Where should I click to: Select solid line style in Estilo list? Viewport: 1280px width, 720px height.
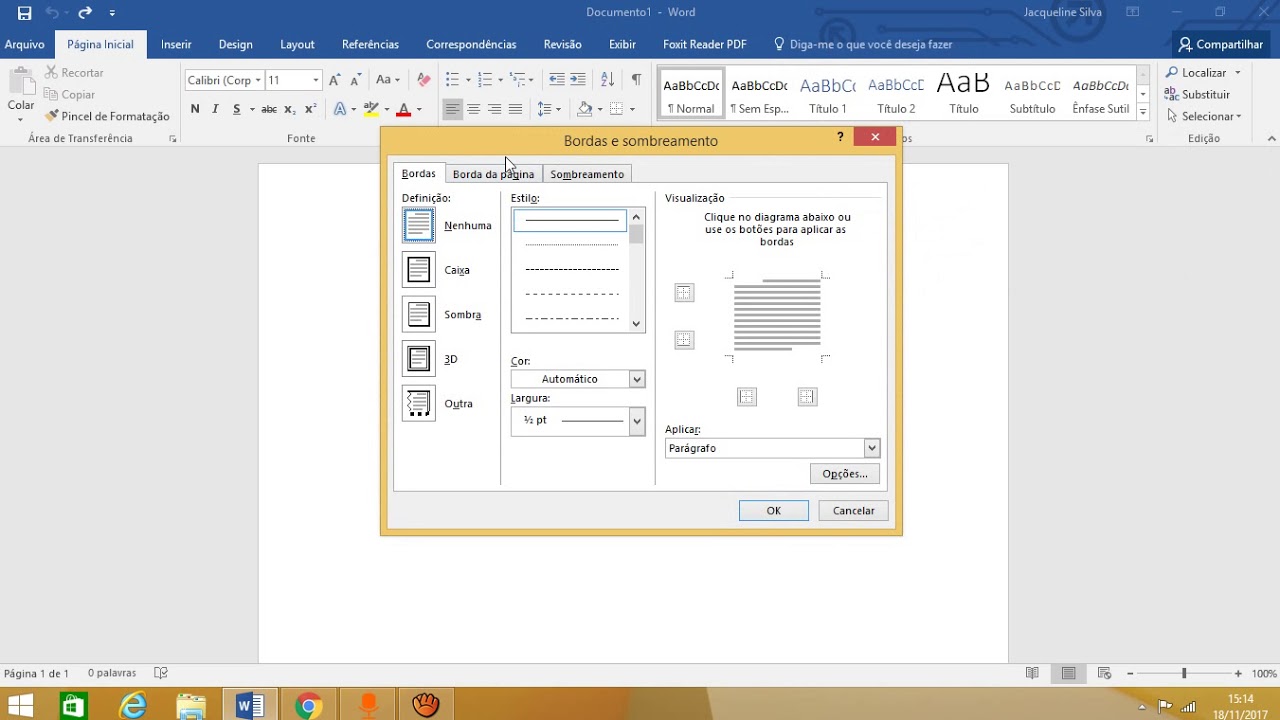click(x=571, y=220)
